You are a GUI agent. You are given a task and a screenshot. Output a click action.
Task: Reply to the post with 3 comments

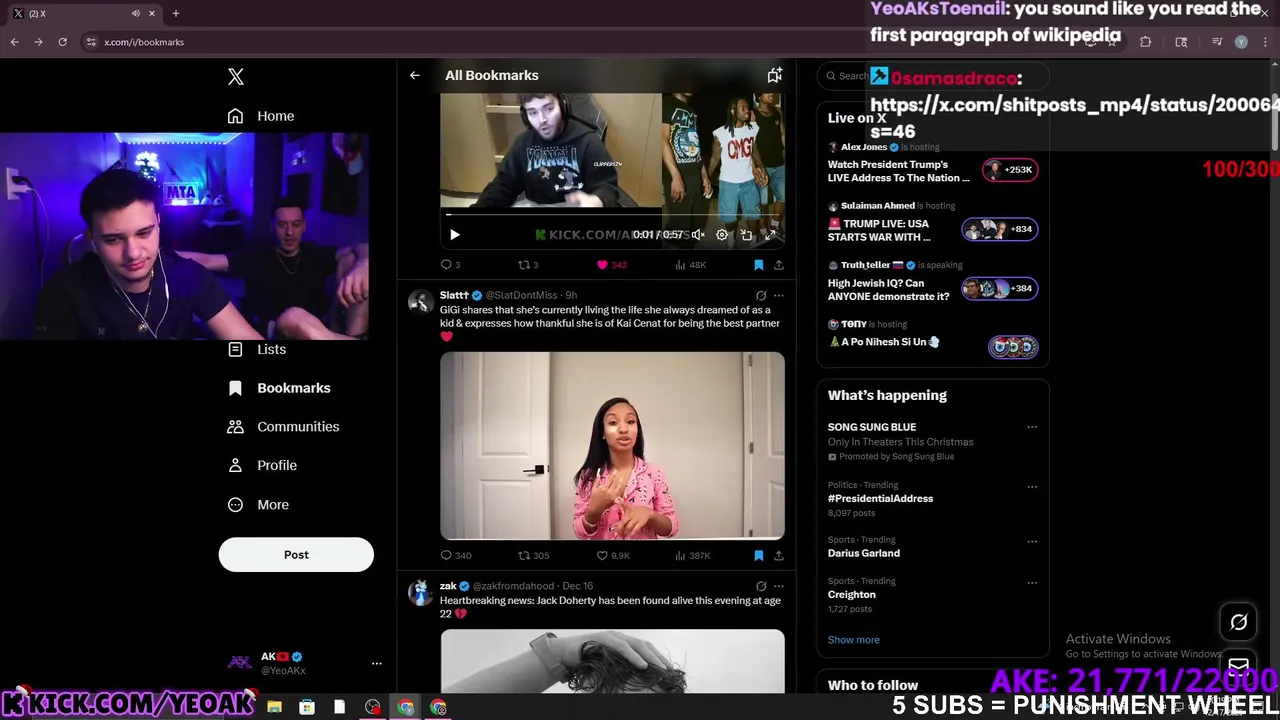[x=450, y=265]
